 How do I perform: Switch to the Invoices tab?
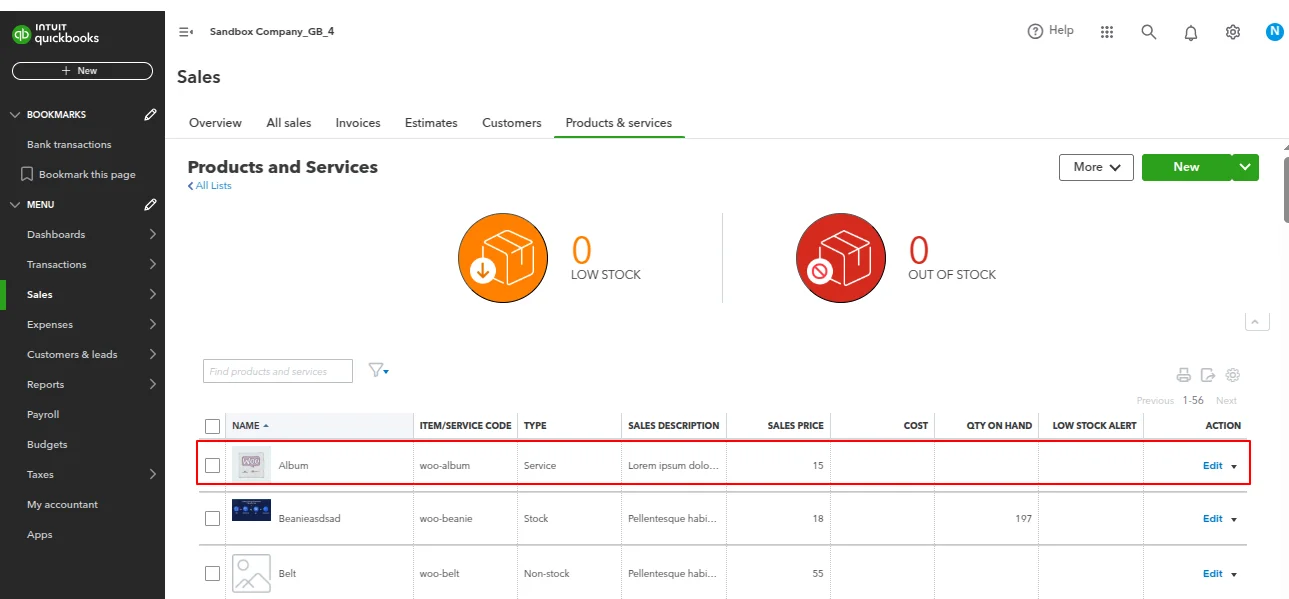(x=358, y=123)
